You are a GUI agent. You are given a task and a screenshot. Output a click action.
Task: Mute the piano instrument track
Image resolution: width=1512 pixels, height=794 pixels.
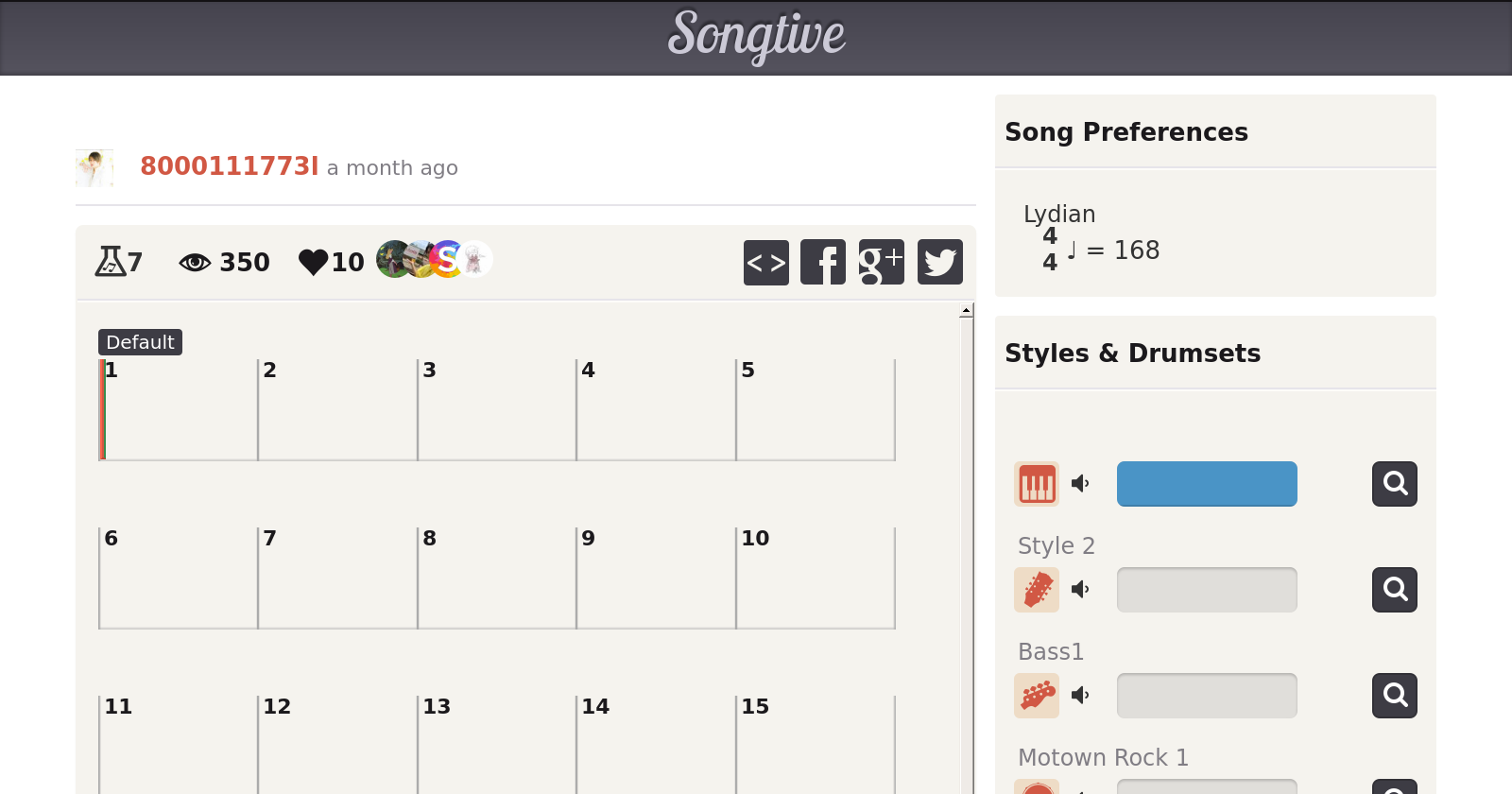[1080, 484]
